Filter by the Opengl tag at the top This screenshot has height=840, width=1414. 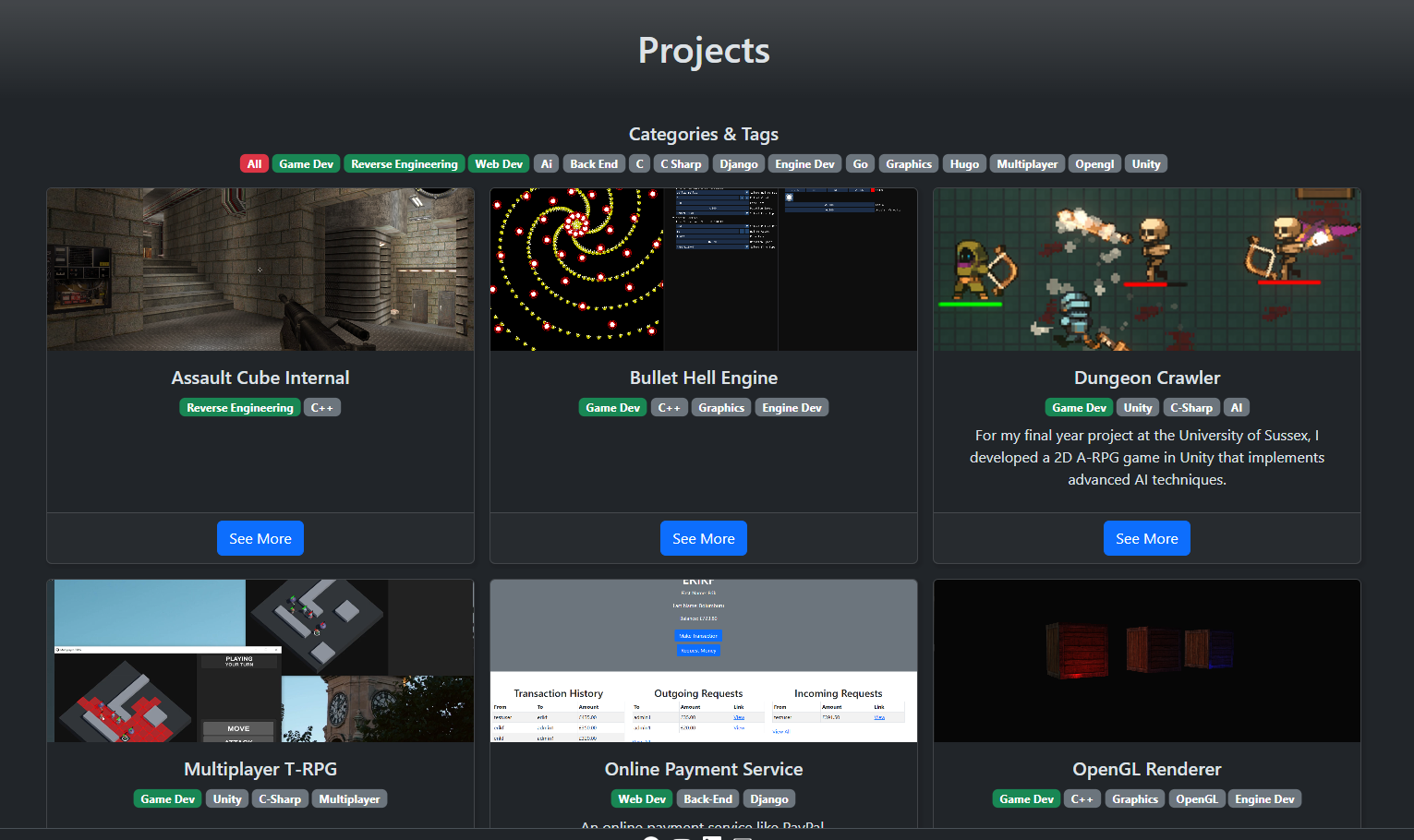tap(1094, 163)
